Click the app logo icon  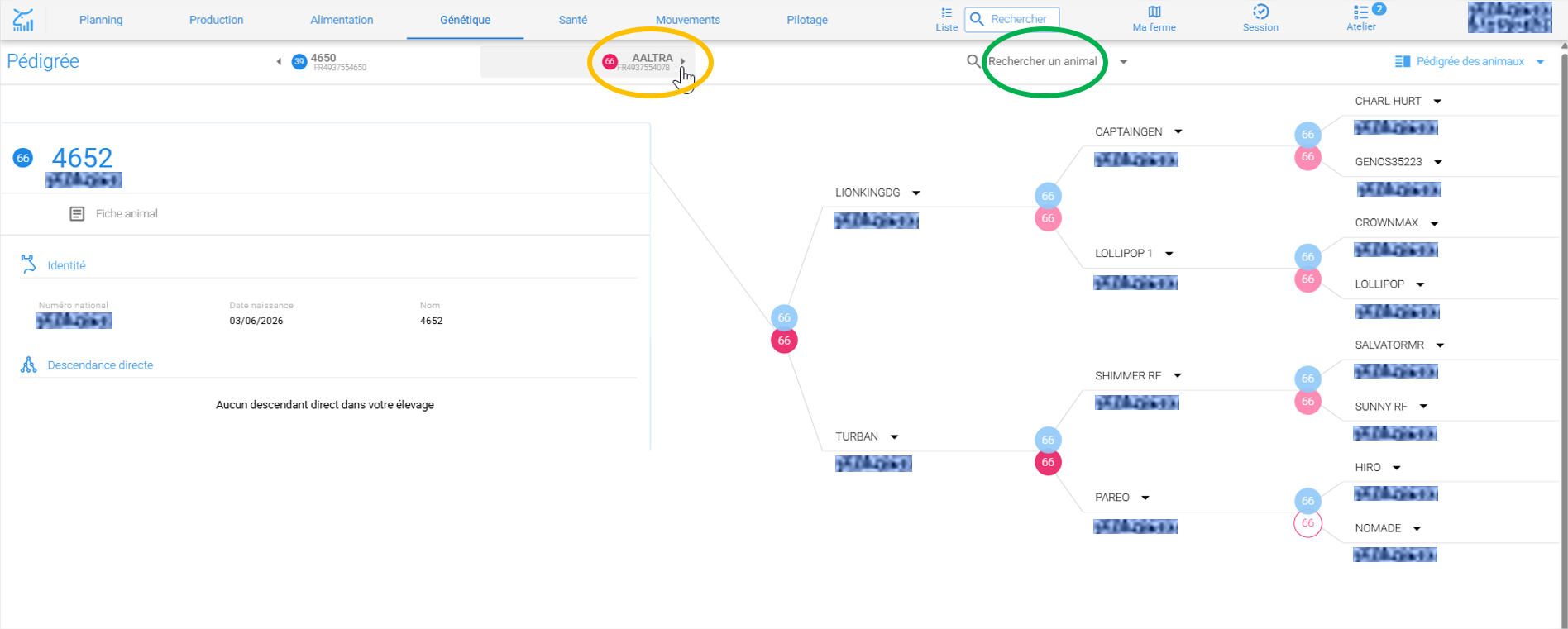[23, 19]
